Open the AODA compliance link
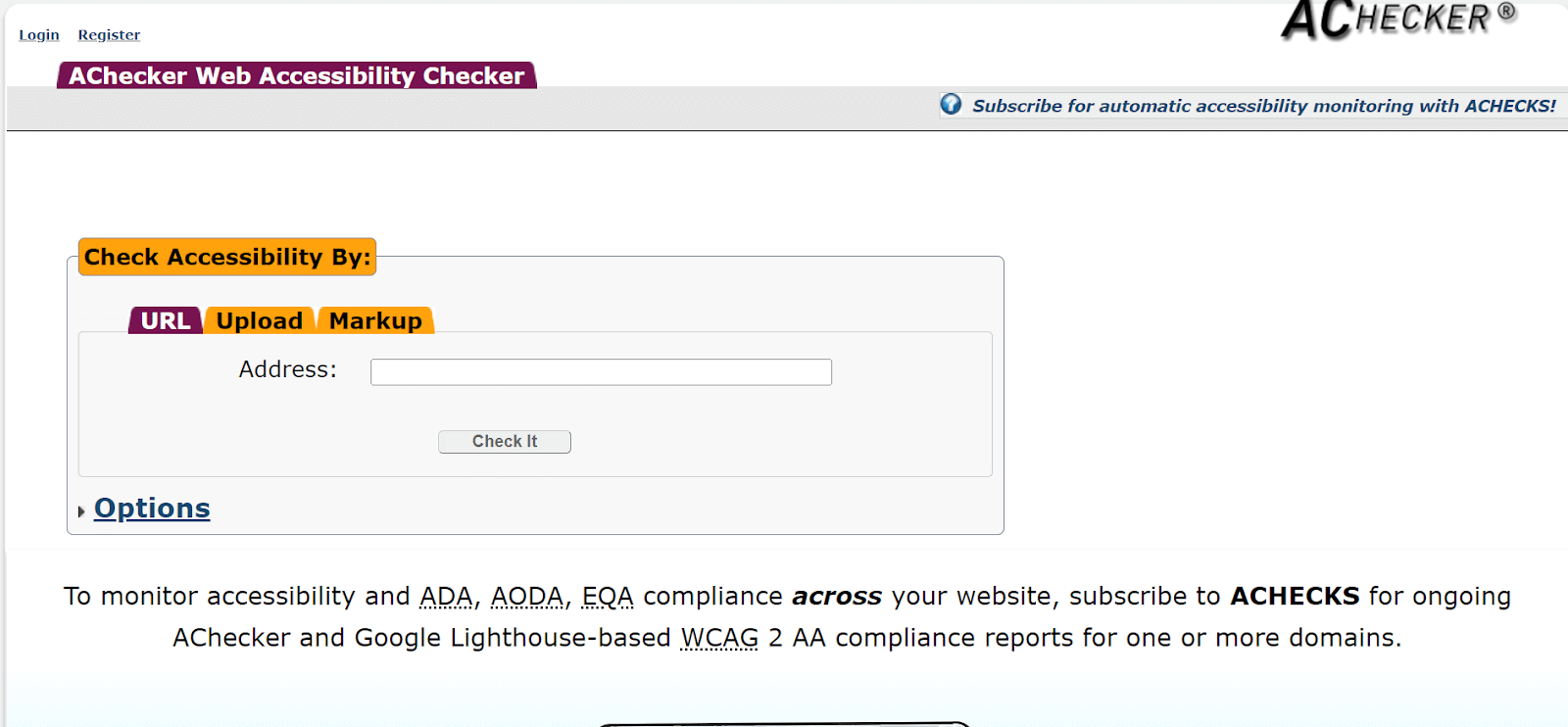 point(527,596)
